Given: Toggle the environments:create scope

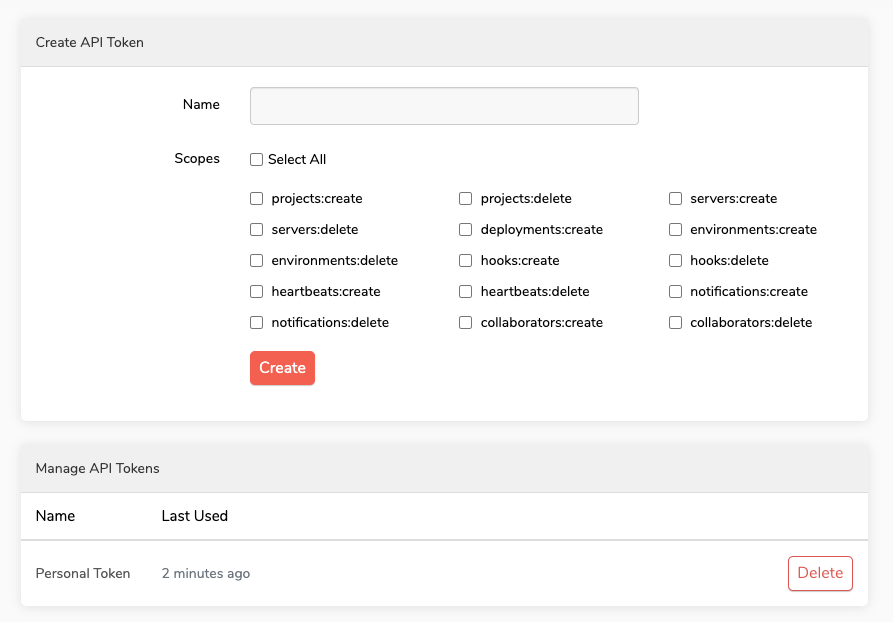Looking at the screenshot, I should 675,229.
